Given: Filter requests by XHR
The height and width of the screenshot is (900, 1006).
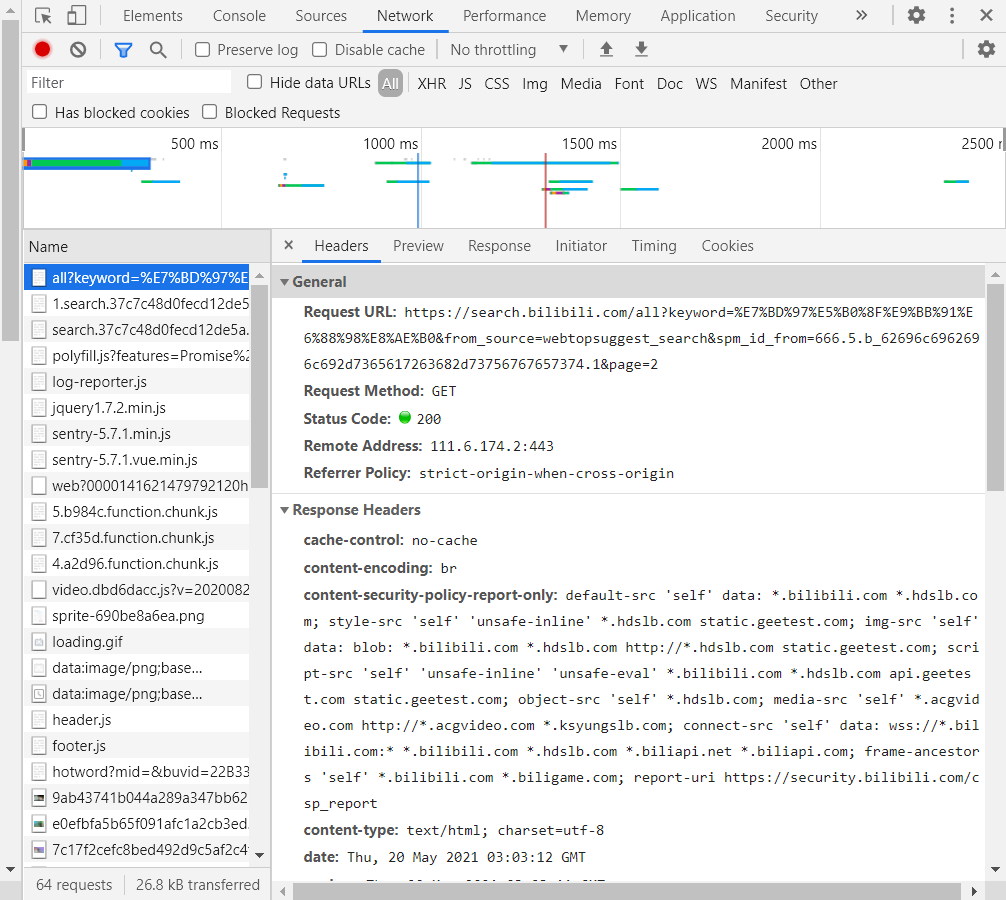Looking at the screenshot, I should 432,83.
